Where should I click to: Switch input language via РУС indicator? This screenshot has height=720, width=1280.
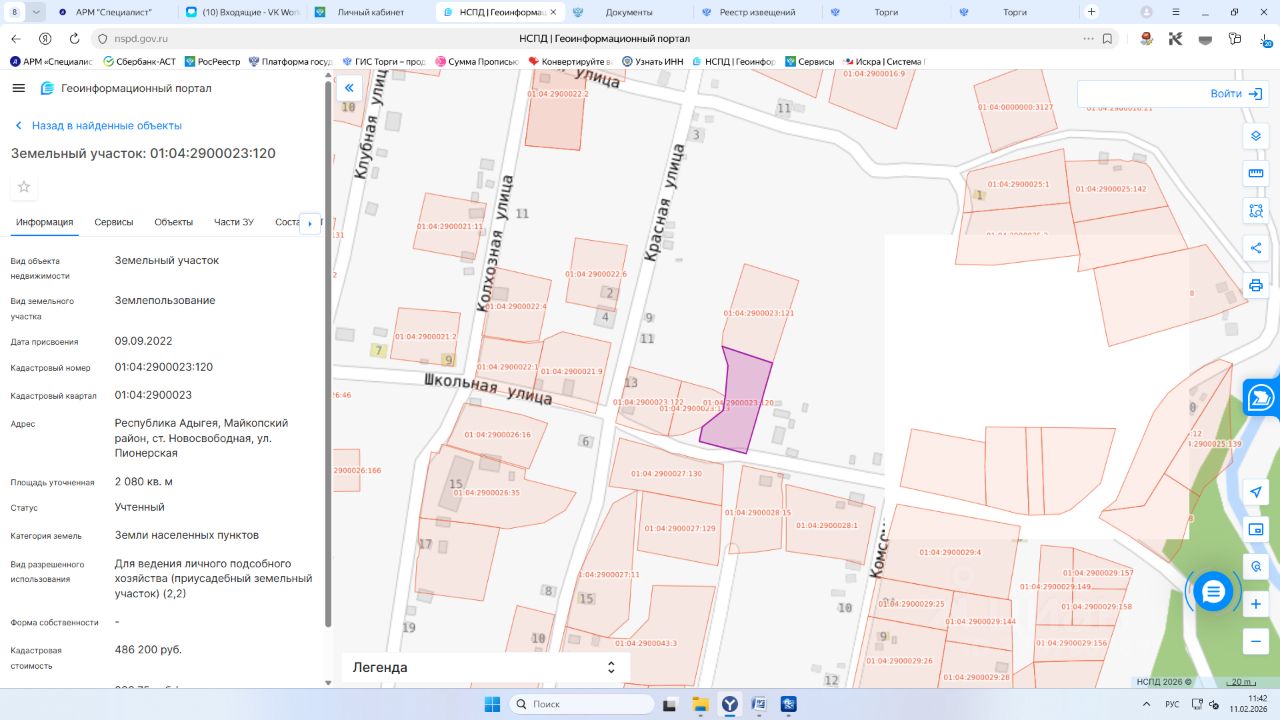click(1172, 704)
